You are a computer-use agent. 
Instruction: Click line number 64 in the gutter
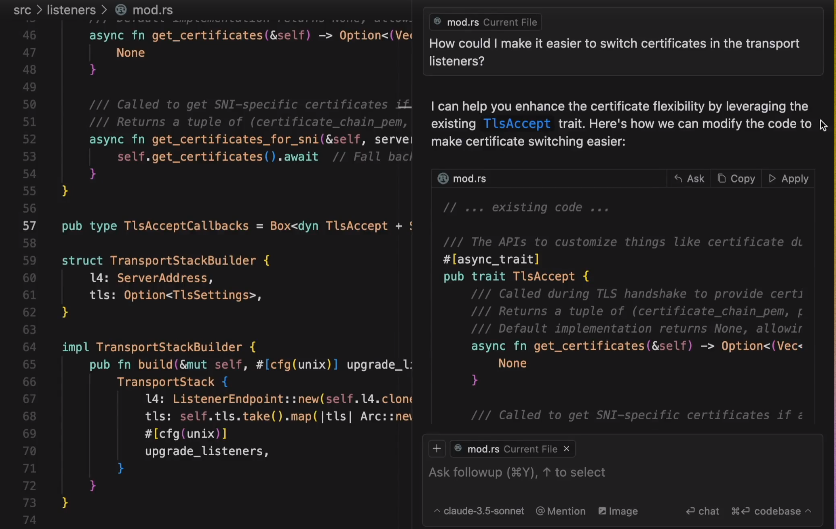tap(29, 347)
